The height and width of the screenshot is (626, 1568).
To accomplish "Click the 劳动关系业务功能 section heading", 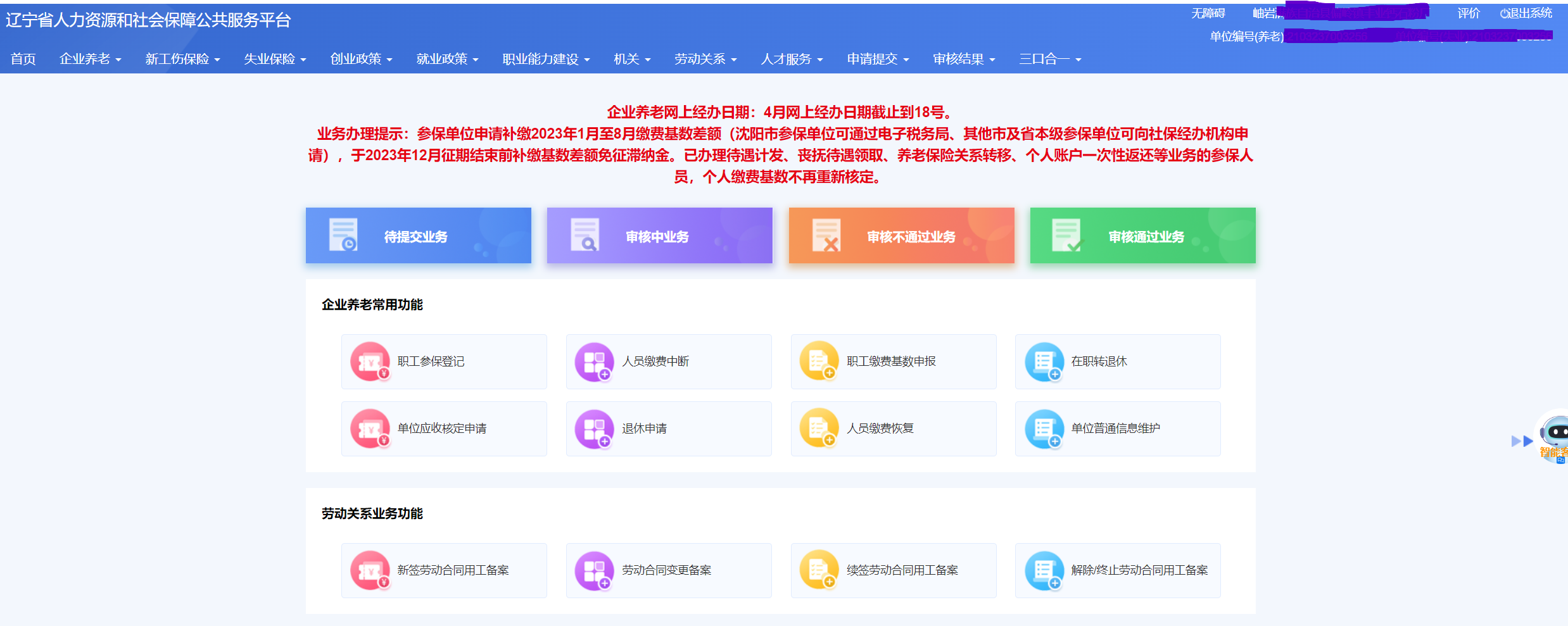I will coord(372,513).
